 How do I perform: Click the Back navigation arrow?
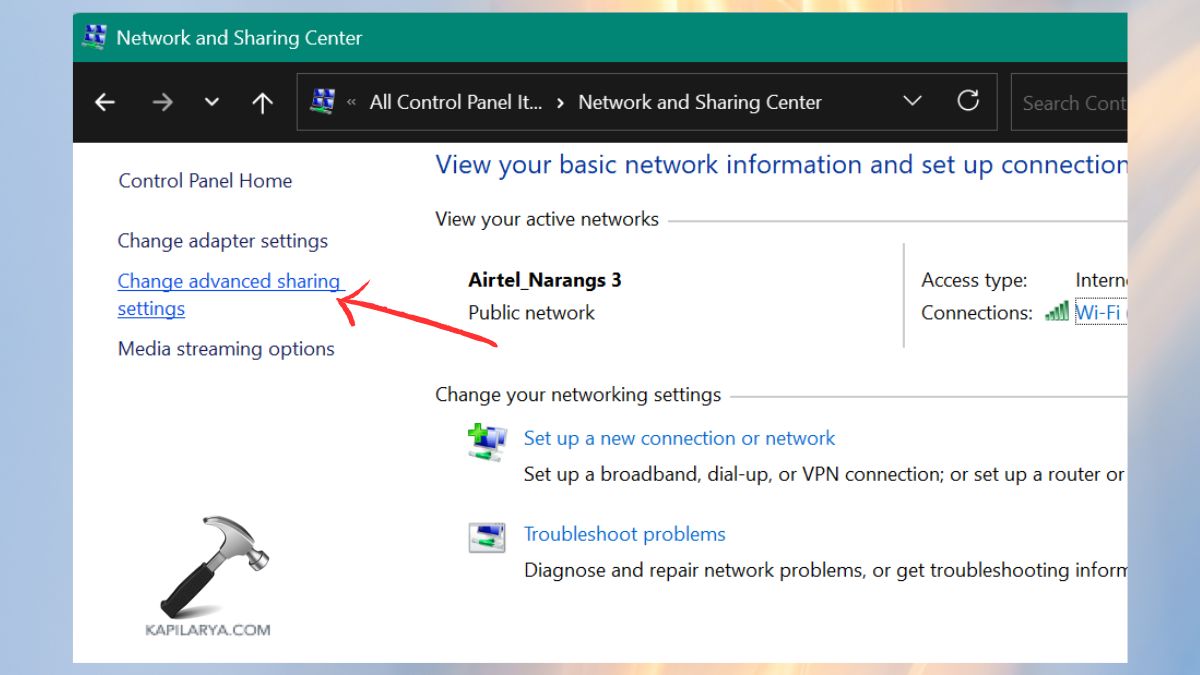coord(104,101)
